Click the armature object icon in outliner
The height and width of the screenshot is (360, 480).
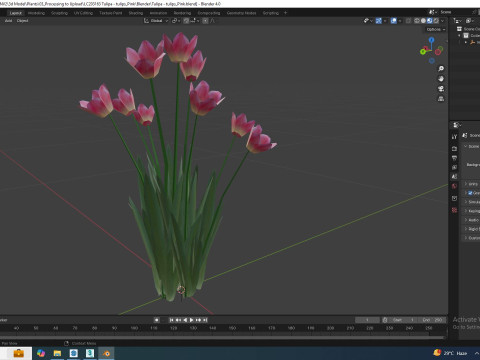pos(472,42)
